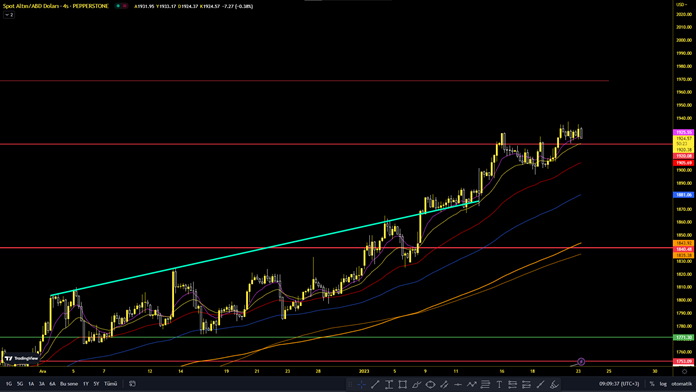The image size is (696, 392).
Task: Toggle log scale mode
Action: click(x=663, y=384)
